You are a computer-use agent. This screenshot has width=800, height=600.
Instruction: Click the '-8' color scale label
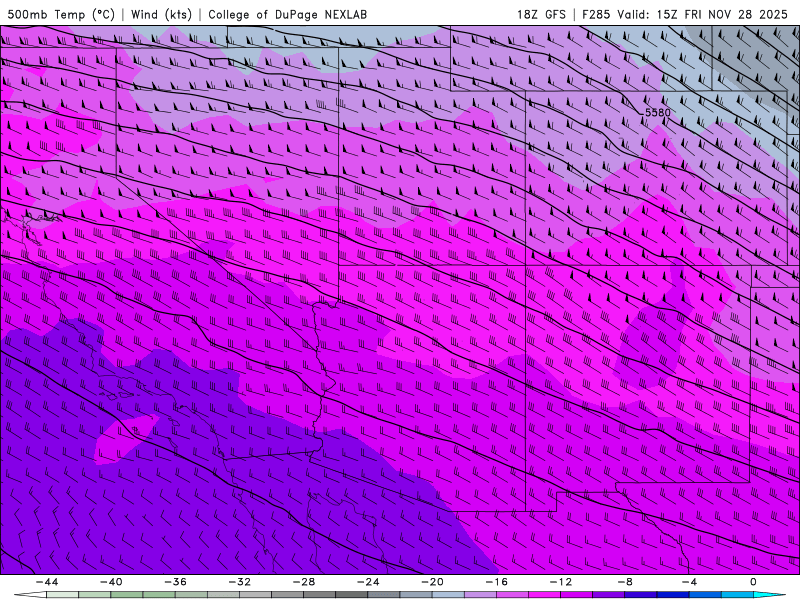point(626,582)
